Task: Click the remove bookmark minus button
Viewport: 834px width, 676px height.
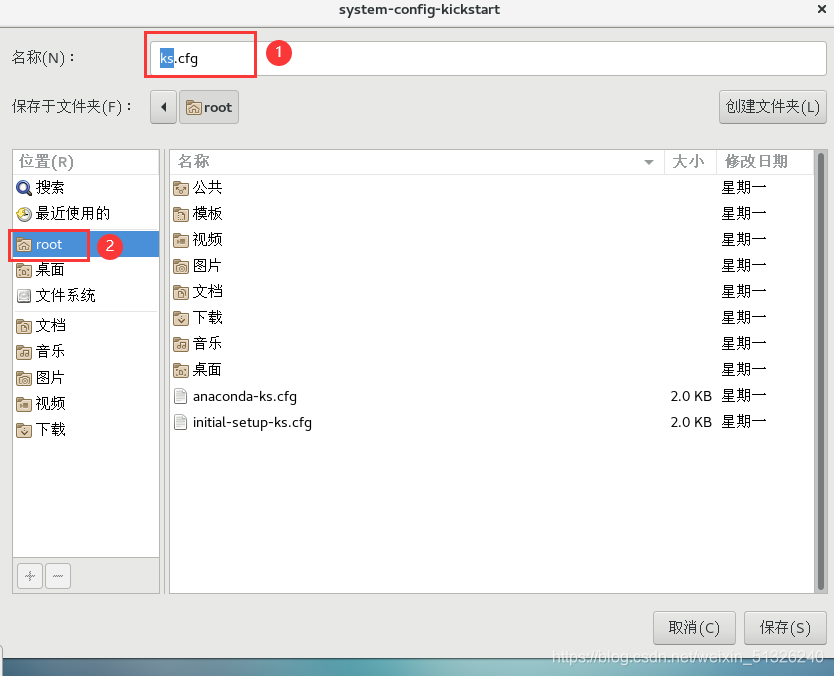Action: tap(58, 576)
